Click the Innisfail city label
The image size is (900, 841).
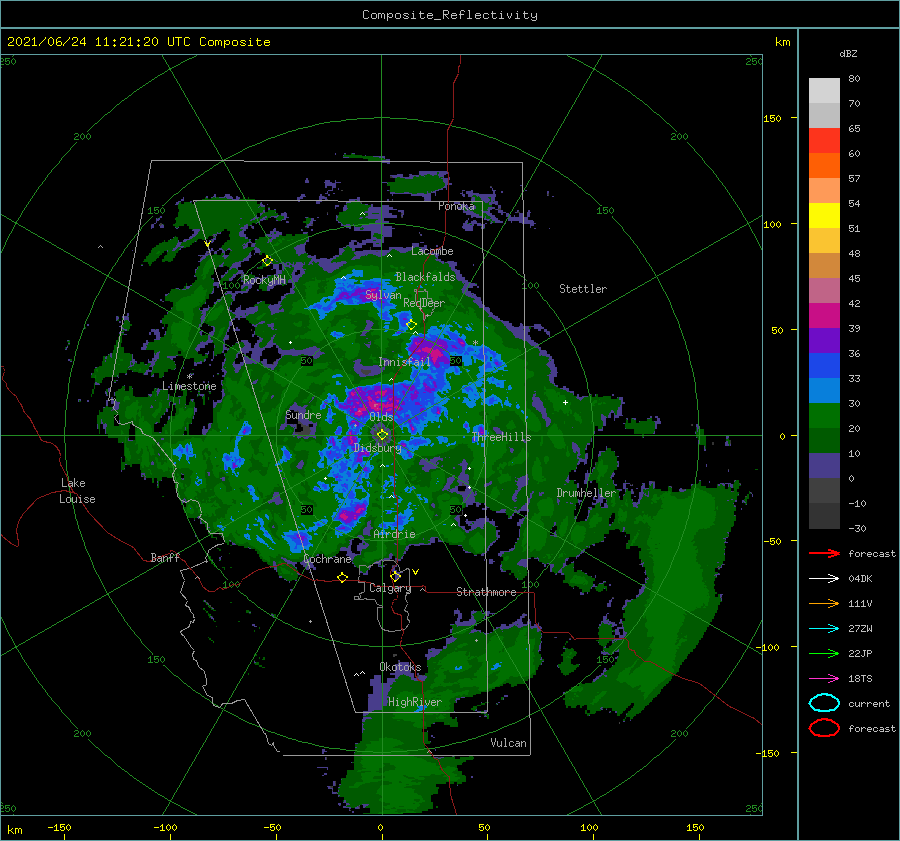404,362
